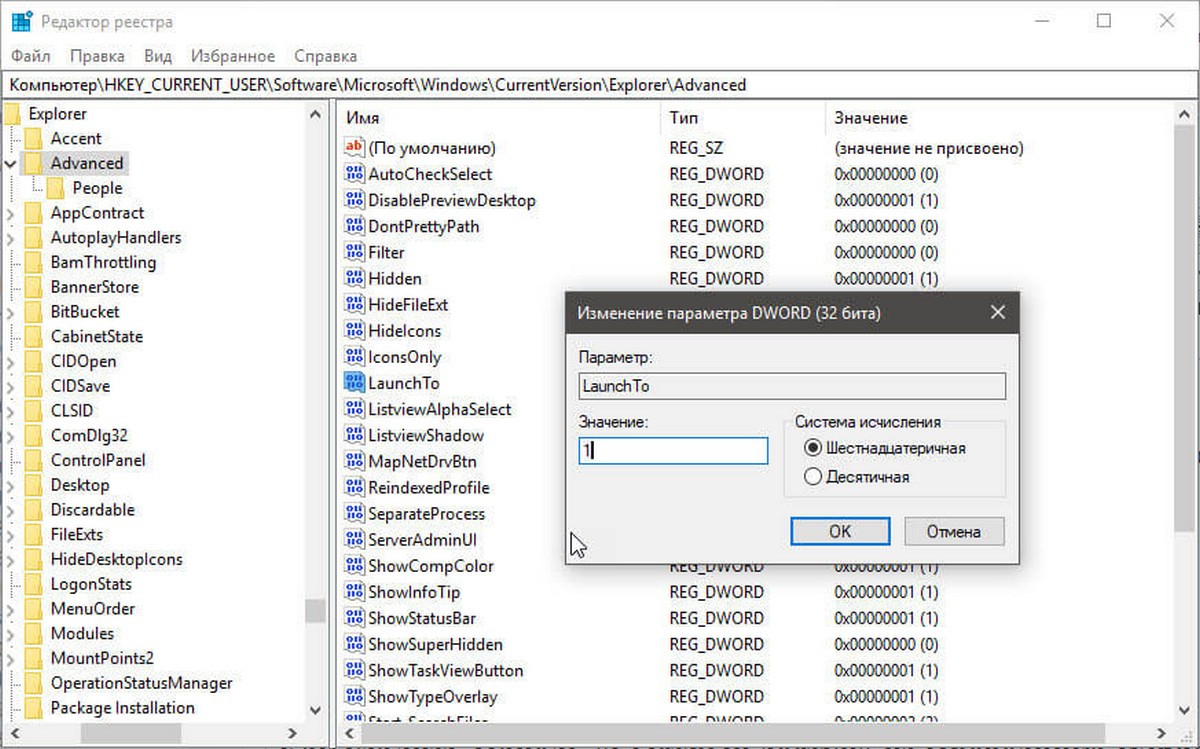Click the LaunchTo value icon
1200x749 pixels.
point(354,382)
